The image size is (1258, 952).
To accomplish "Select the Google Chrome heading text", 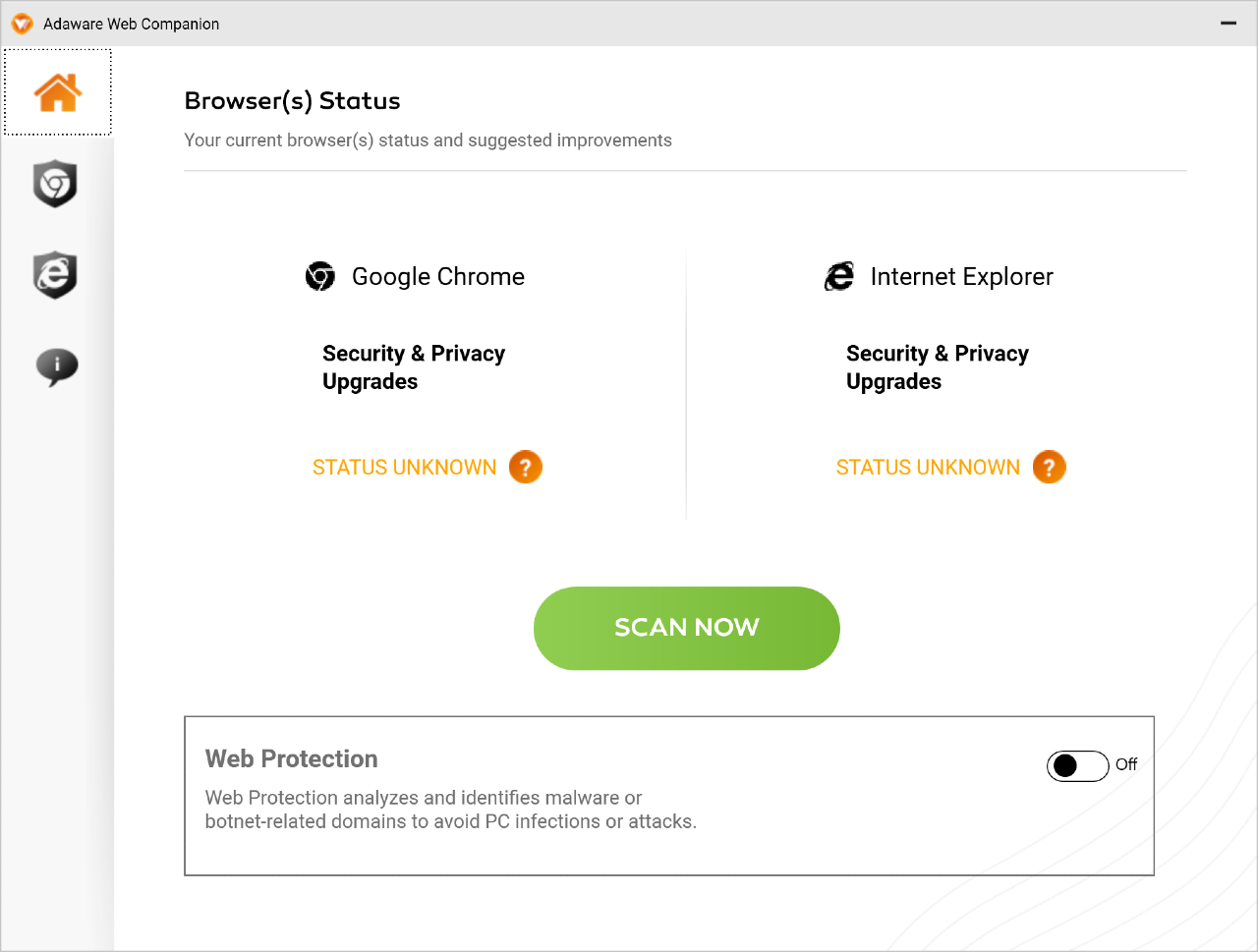I will 438,277.
